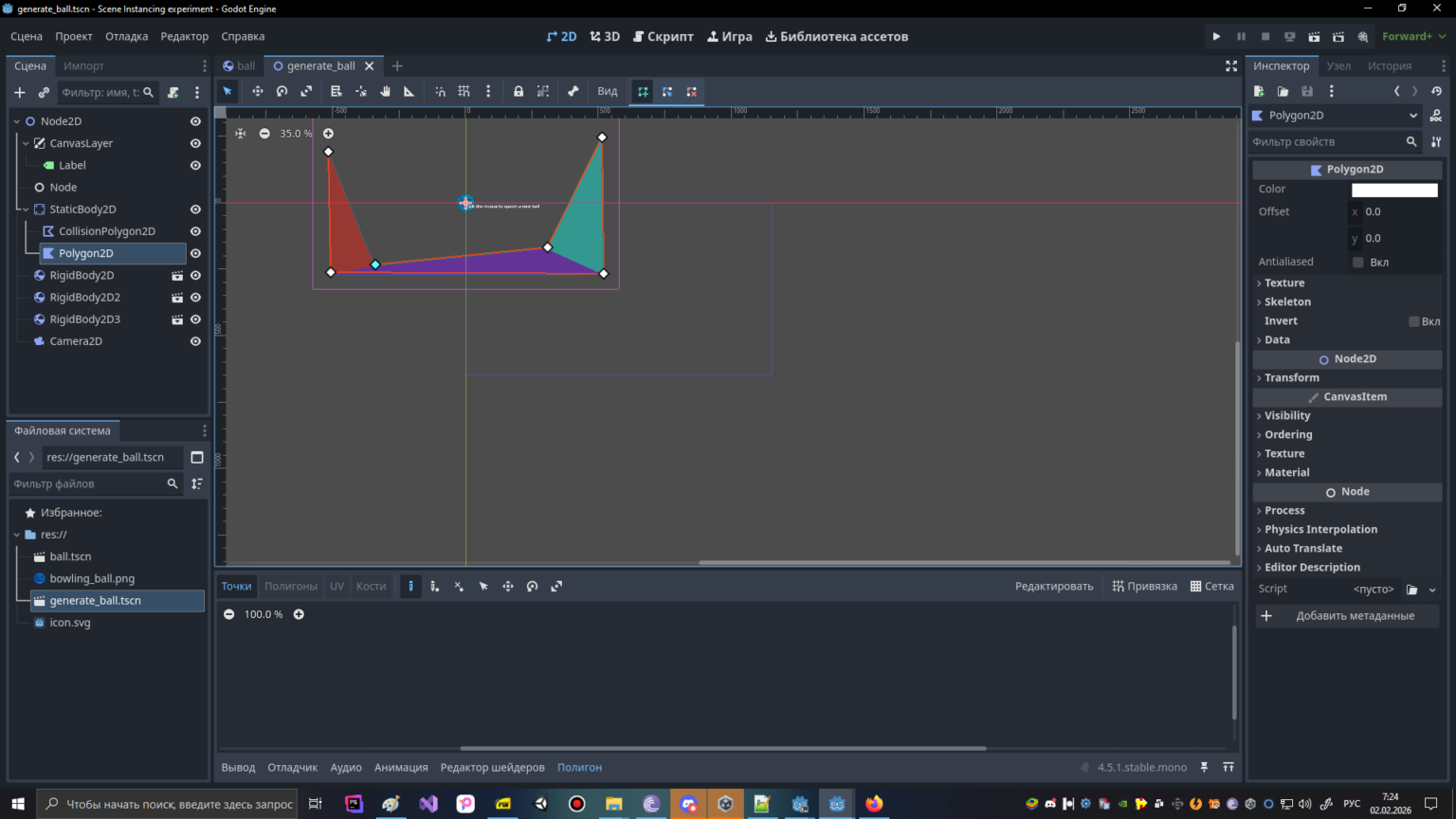Image resolution: width=1456 pixels, height=819 pixels.
Task: Switch to the Импорт tab
Action: click(x=83, y=66)
